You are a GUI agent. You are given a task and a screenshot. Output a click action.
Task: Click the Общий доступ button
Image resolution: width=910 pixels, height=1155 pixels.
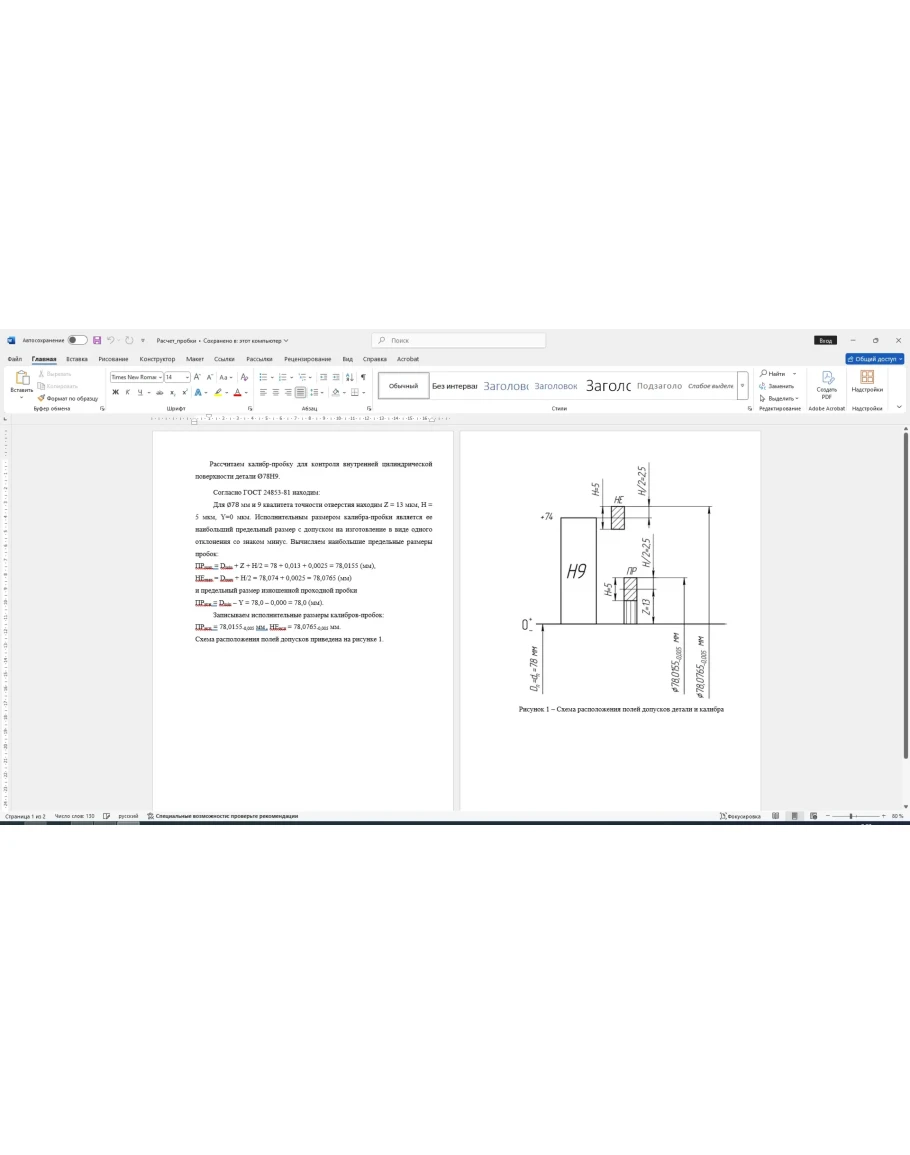(875, 359)
